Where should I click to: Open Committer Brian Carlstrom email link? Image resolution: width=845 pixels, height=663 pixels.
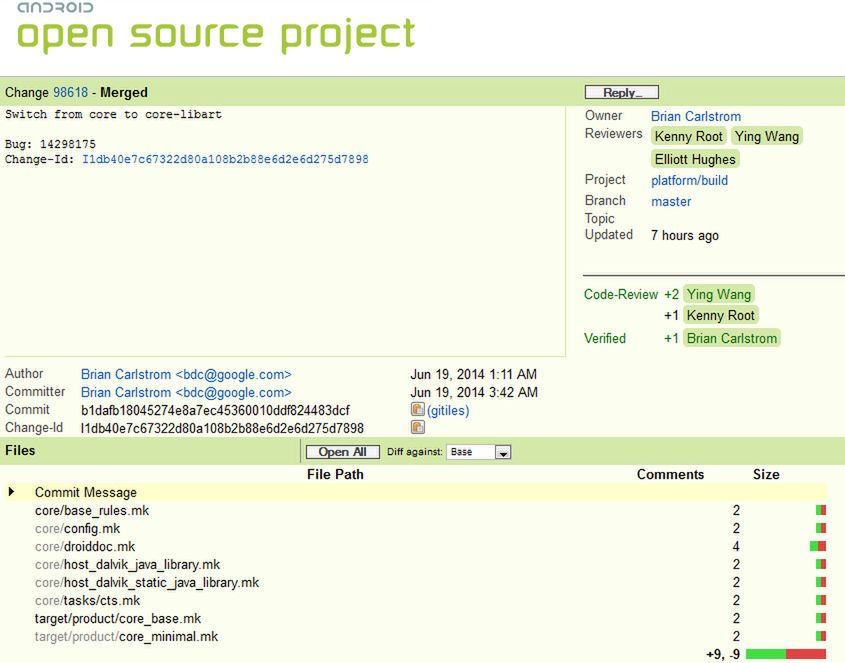[x=186, y=392]
